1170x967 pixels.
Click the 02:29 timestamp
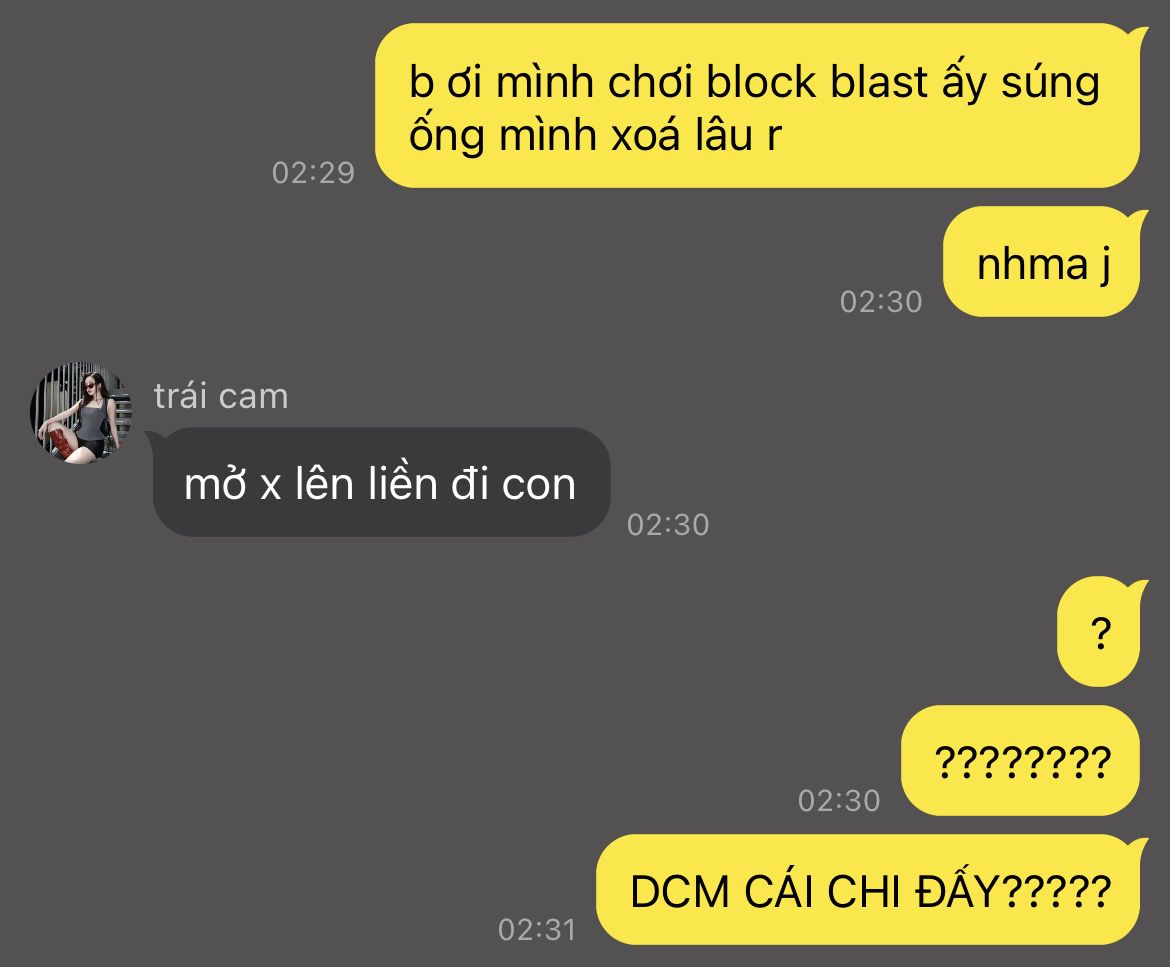pyautogui.click(x=313, y=172)
